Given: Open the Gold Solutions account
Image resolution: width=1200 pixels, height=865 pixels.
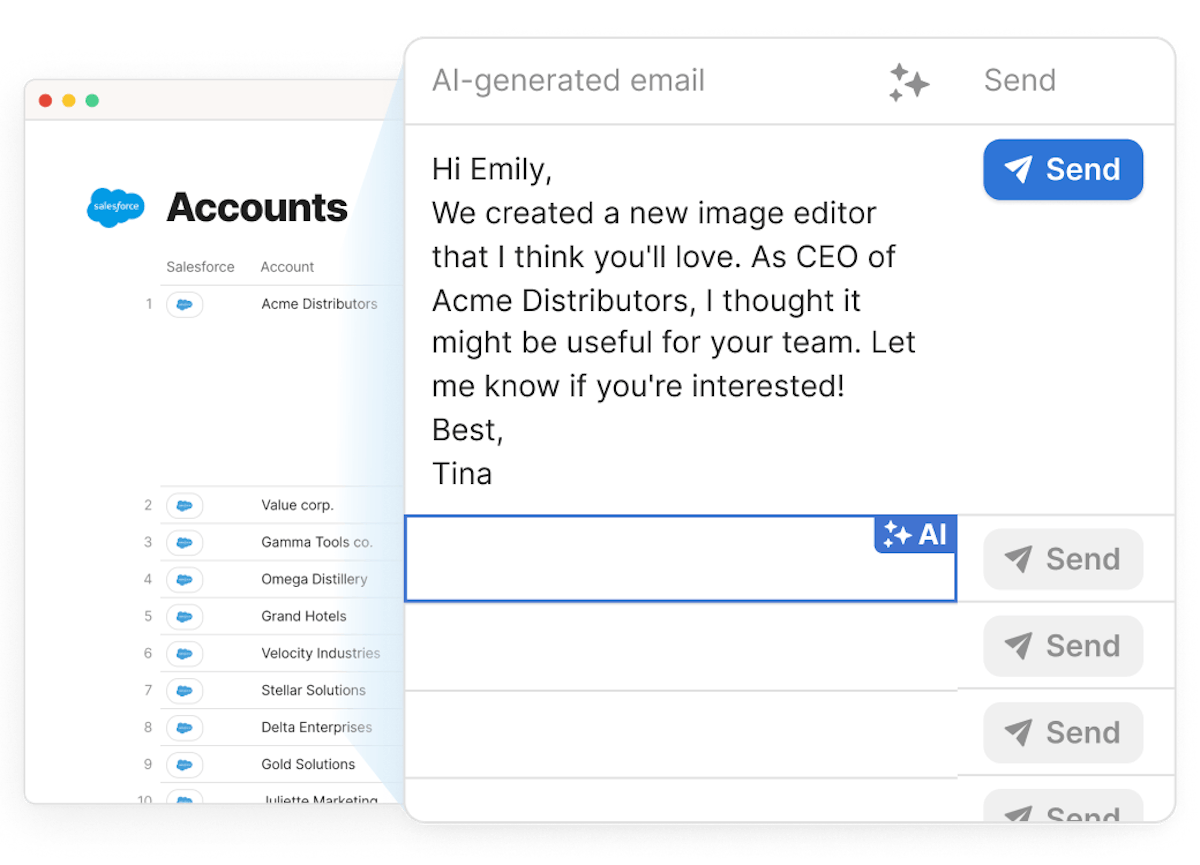Looking at the screenshot, I should (308, 764).
